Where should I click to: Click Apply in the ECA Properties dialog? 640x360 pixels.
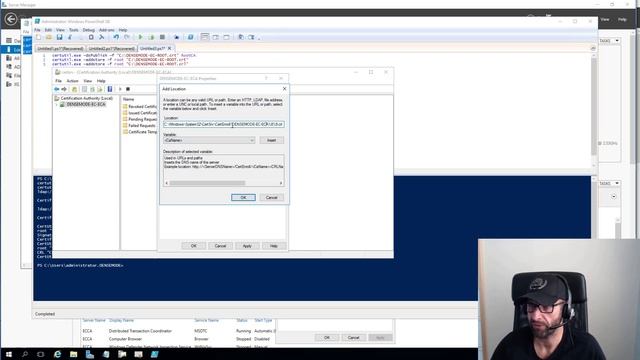[247, 246]
